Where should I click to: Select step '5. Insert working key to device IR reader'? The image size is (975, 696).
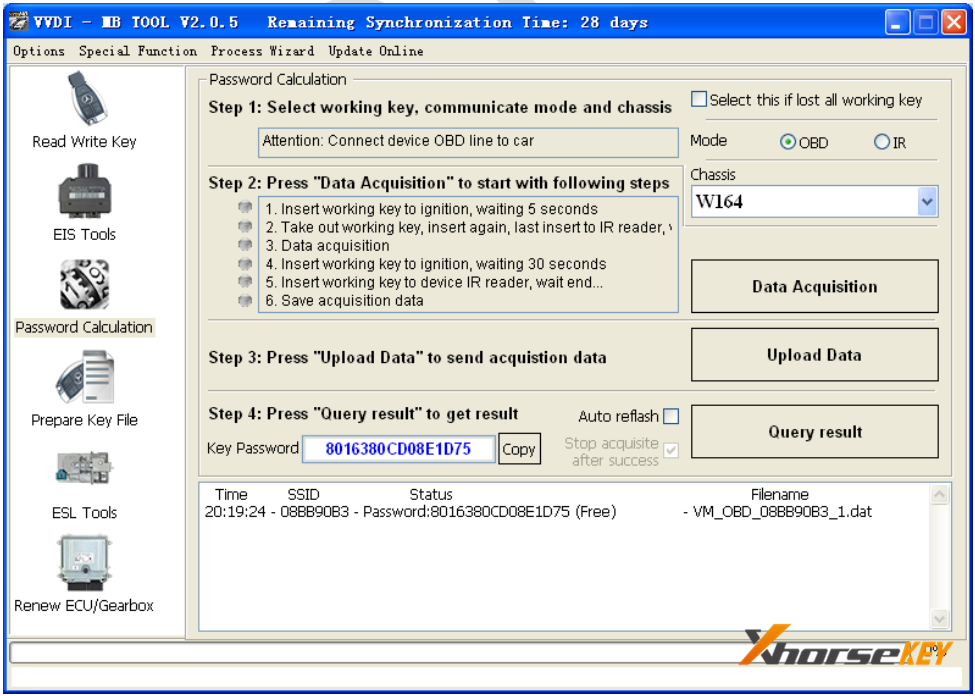click(x=434, y=282)
